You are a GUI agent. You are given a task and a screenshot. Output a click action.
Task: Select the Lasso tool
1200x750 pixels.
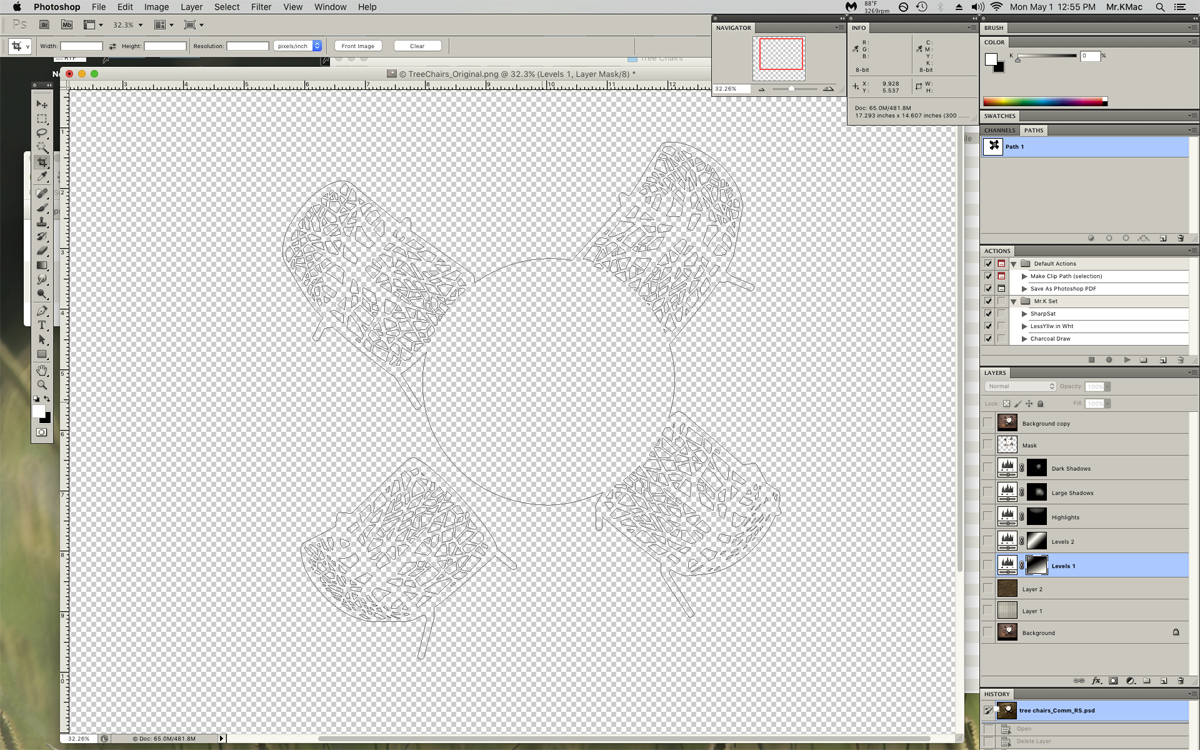coord(42,133)
